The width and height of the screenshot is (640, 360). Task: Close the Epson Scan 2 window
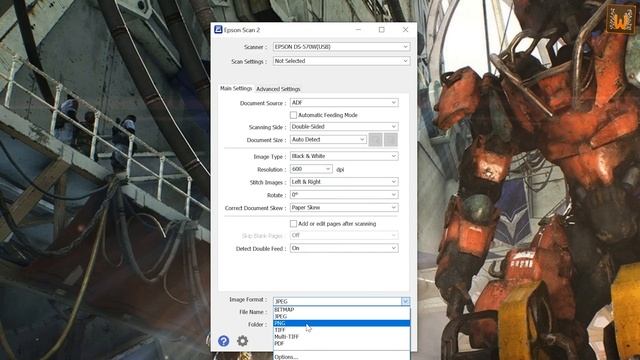pos(405,30)
